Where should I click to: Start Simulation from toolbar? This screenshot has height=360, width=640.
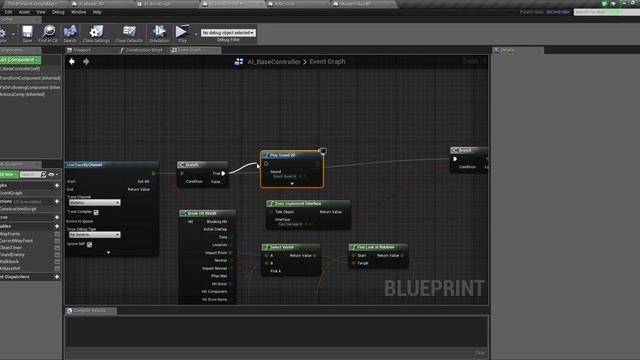click(159, 33)
